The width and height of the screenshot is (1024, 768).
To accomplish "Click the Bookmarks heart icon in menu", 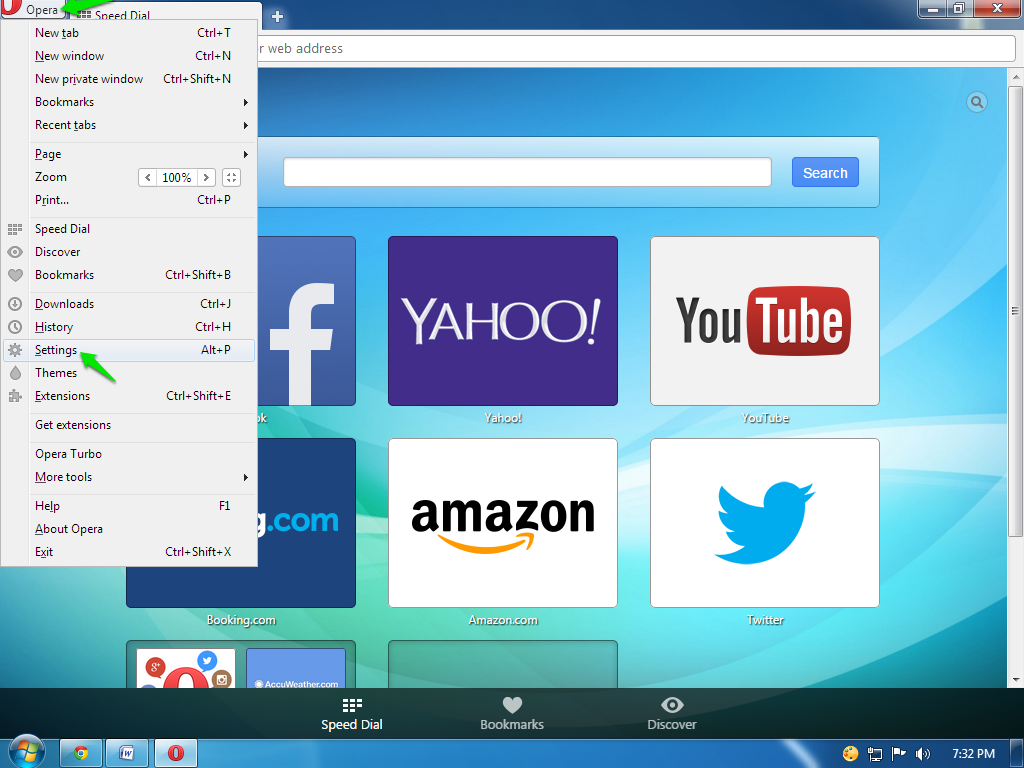I will [15, 275].
